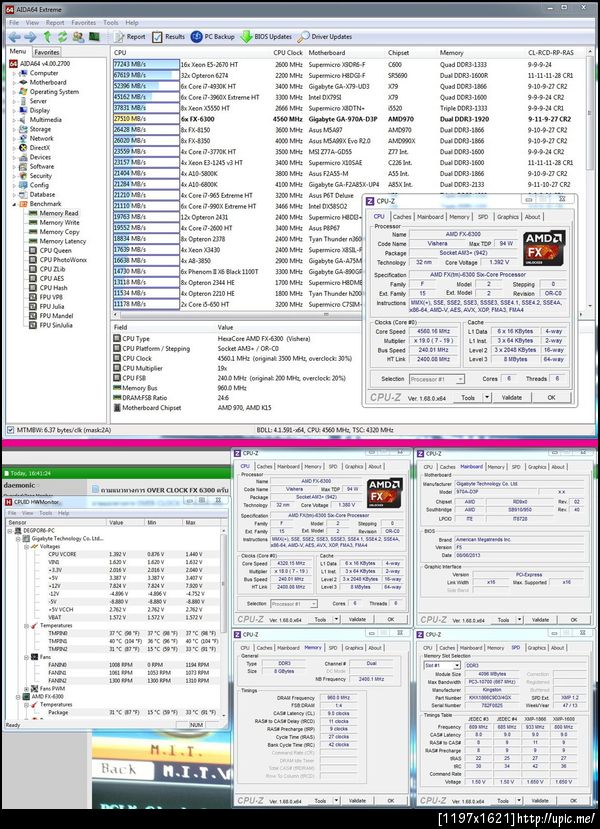The width and height of the screenshot is (600, 829).
Task: Open the Graphics tab in CPU-Z over AIDA64
Action: (x=507, y=217)
